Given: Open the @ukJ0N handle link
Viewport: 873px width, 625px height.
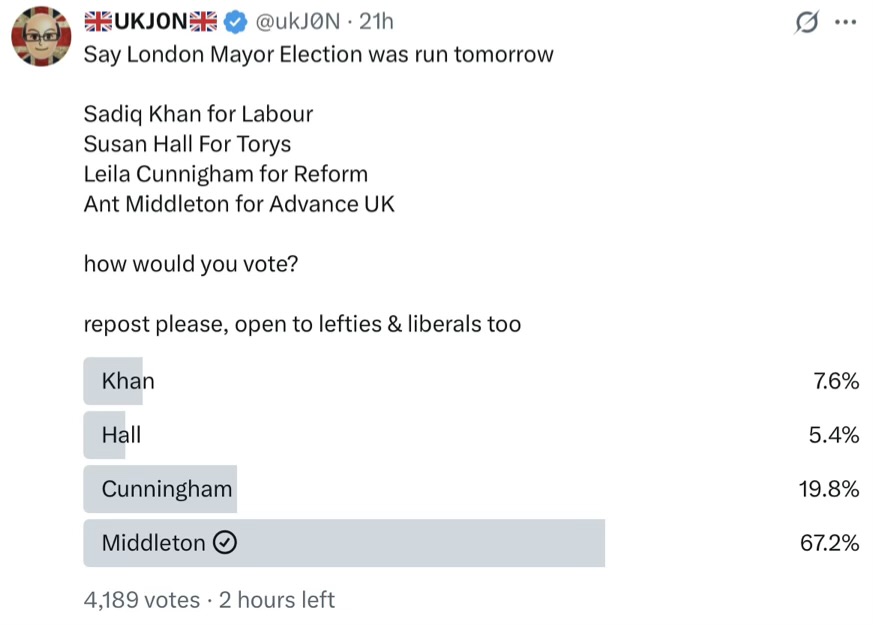Looking at the screenshot, I should tap(297, 21).
